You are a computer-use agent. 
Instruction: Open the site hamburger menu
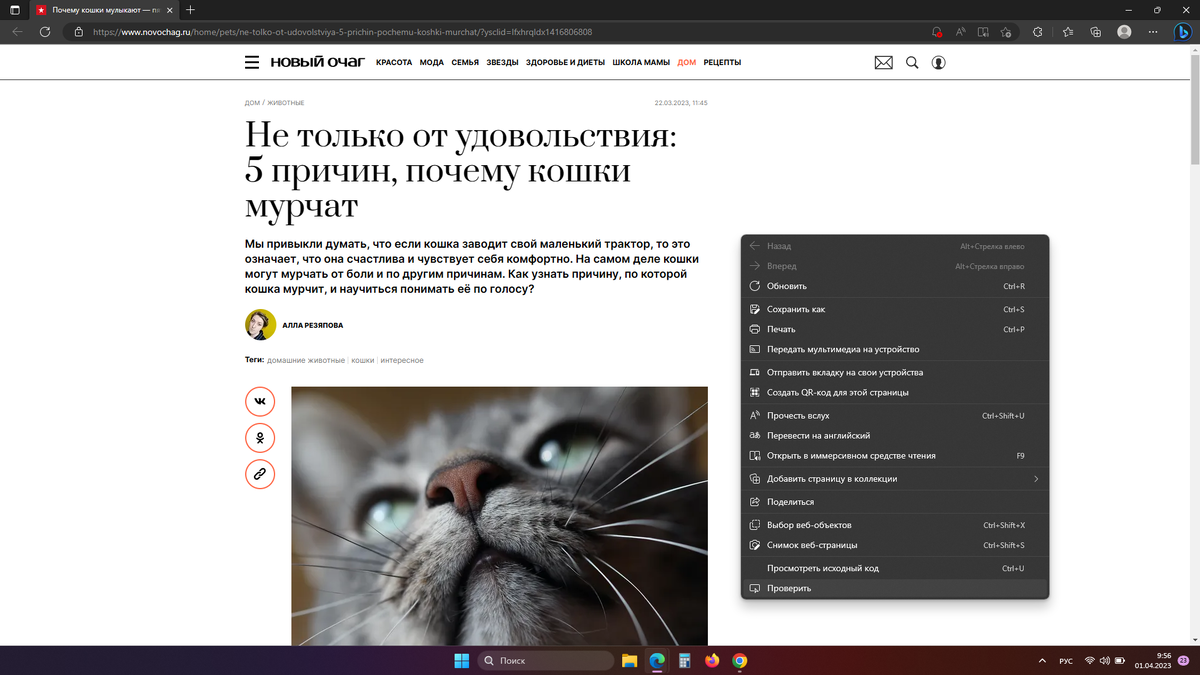click(252, 62)
